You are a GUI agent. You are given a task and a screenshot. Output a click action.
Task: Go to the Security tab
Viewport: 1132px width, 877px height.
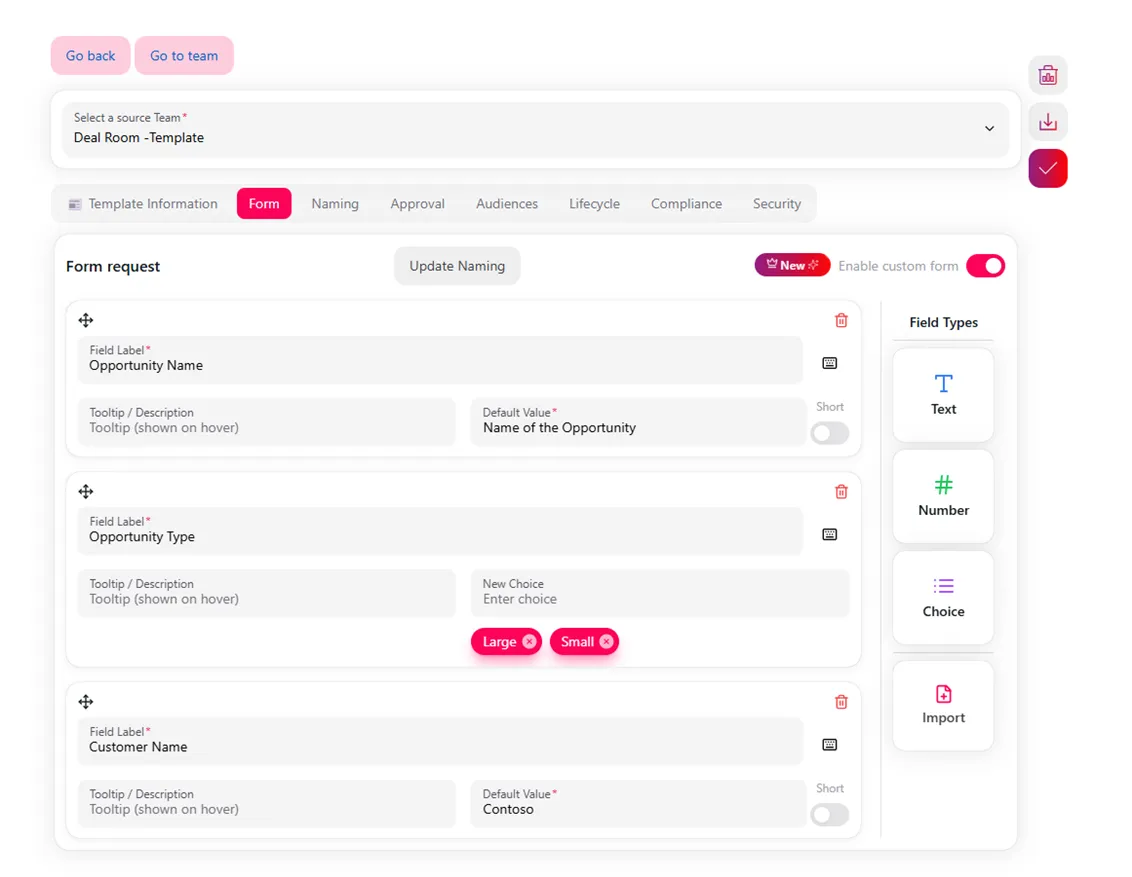(777, 204)
